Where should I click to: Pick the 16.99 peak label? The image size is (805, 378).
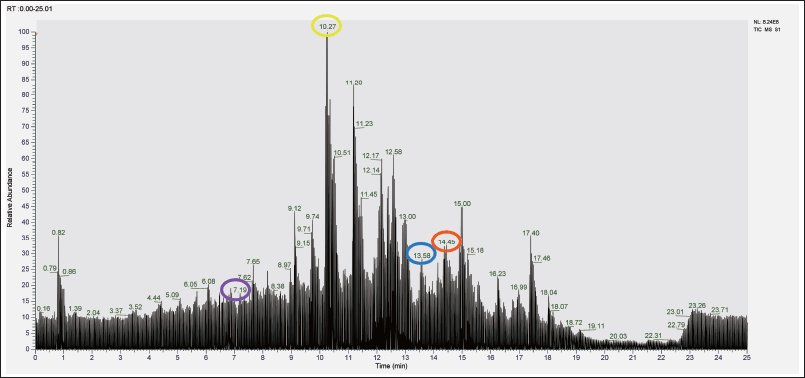(x=519, y=287)
